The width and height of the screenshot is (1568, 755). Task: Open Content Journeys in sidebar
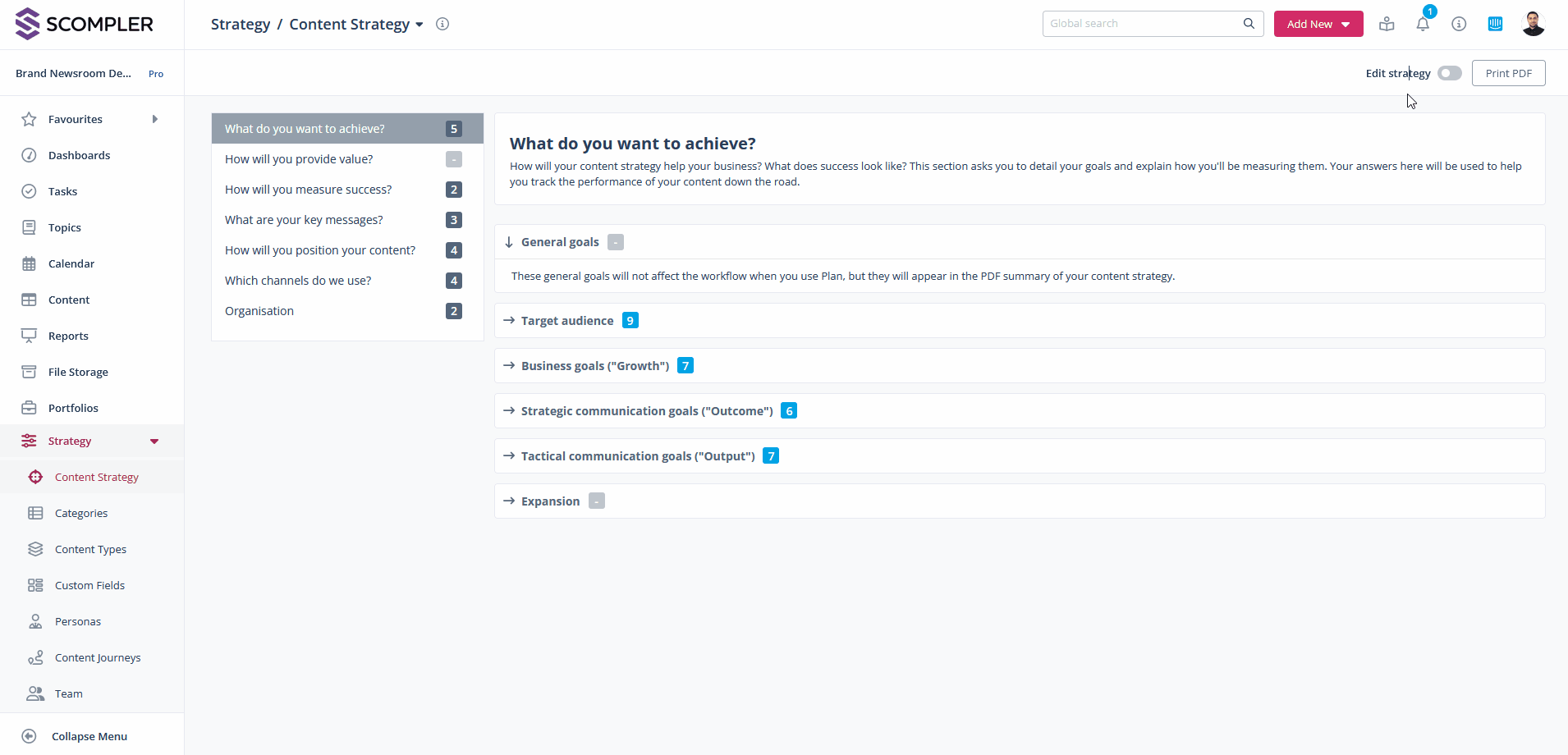98,657
